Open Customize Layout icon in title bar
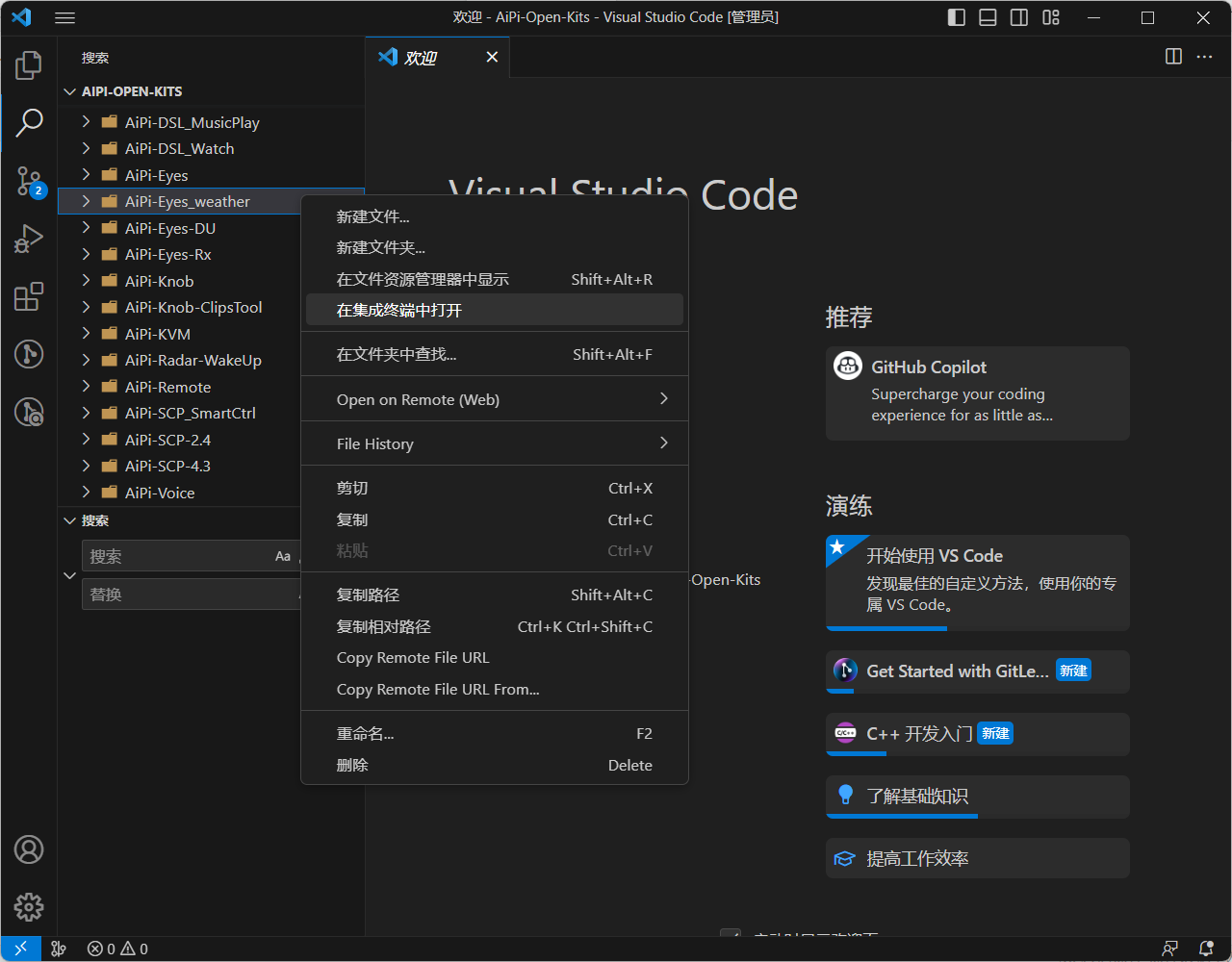This screenshot has width=1232, height=962. tap(1051, 17)
